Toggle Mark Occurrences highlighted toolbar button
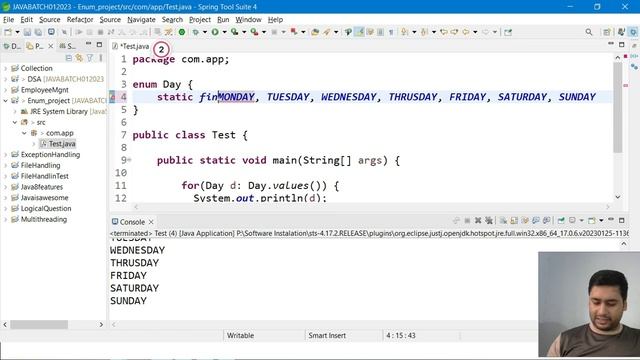 (x=359, y=32)
